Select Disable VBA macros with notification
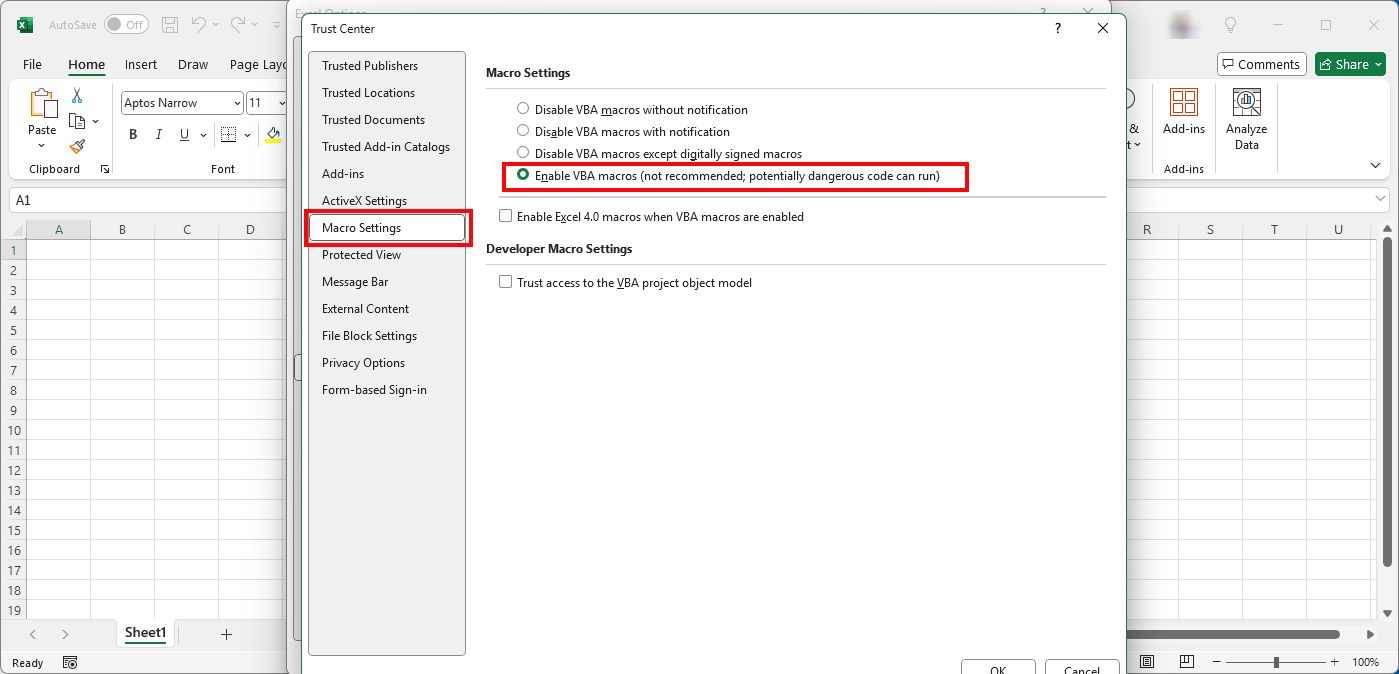Screen dimensions: 1399x674 523,131
